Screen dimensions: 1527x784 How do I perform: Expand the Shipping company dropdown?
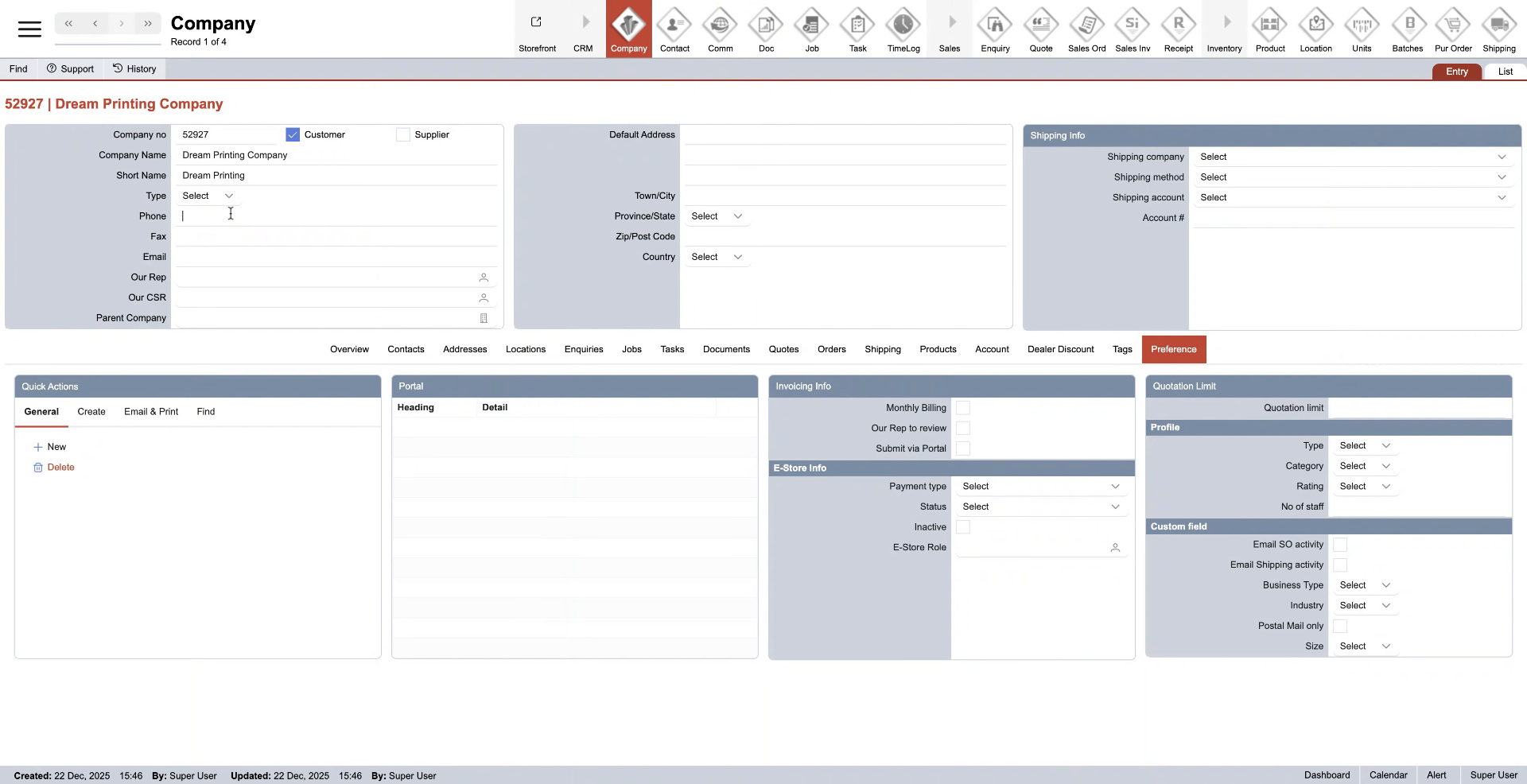[1350, 157]
